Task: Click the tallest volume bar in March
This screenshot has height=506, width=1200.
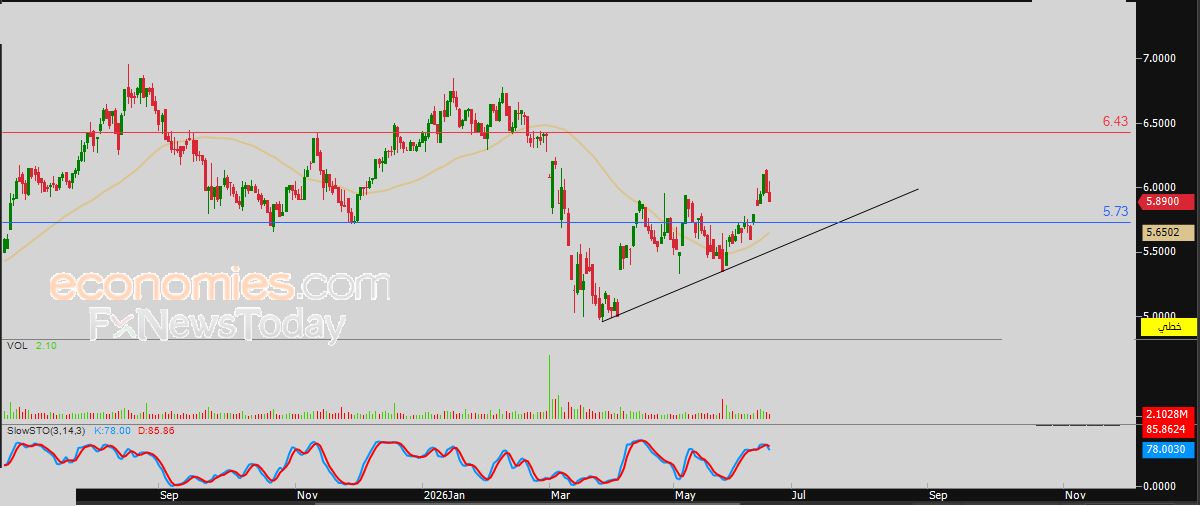Action: pos(549,386)
